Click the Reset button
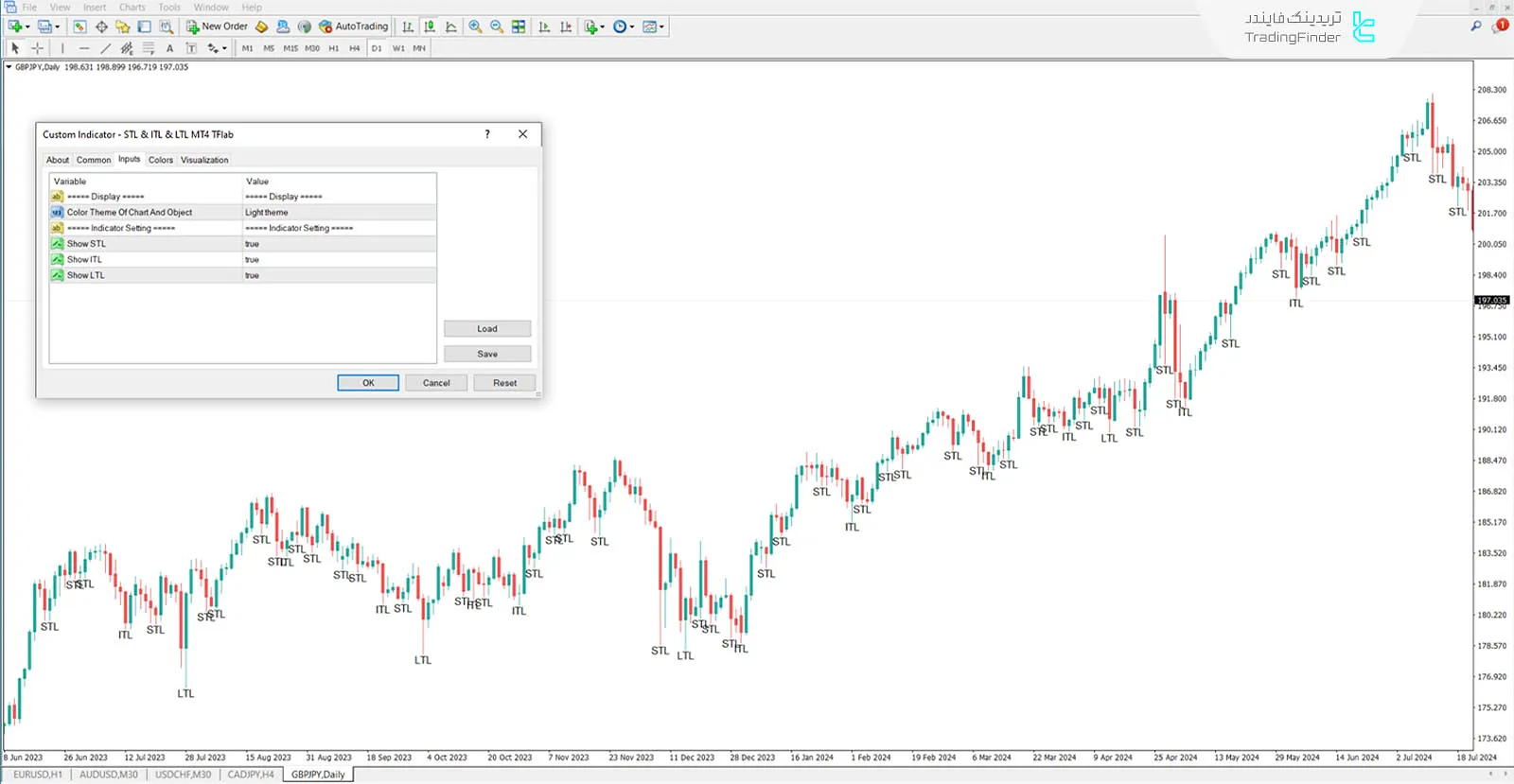The height and width of the screenshot is (784, 1514). [504, 383]
